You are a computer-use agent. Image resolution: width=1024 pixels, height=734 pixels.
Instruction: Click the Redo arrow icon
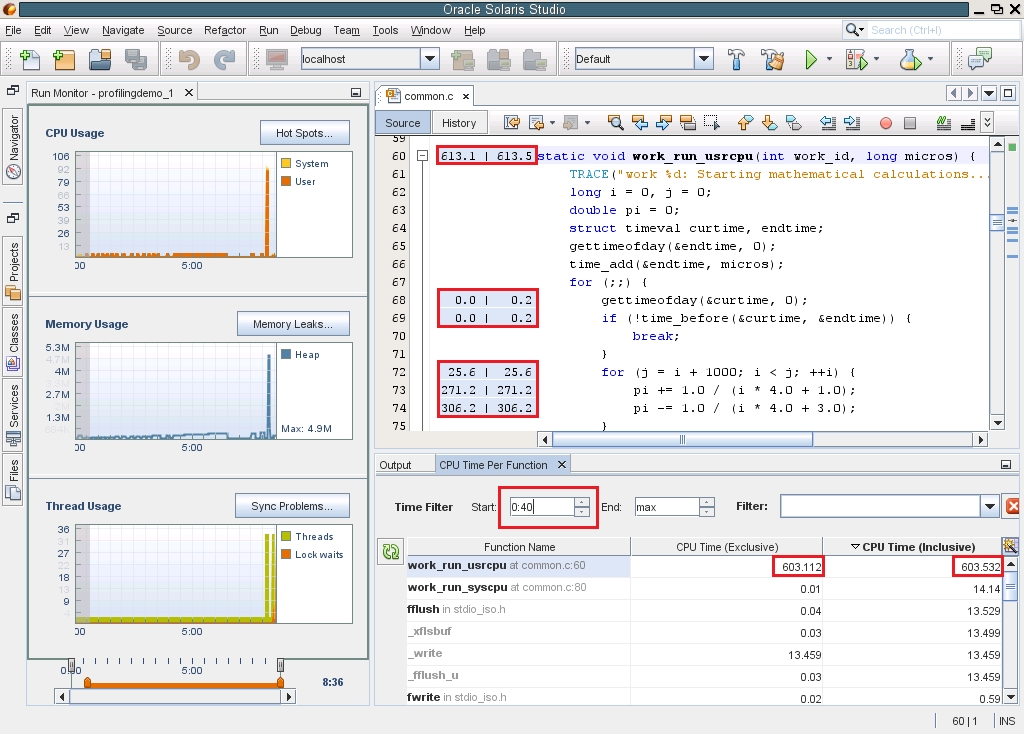(225, 59)
